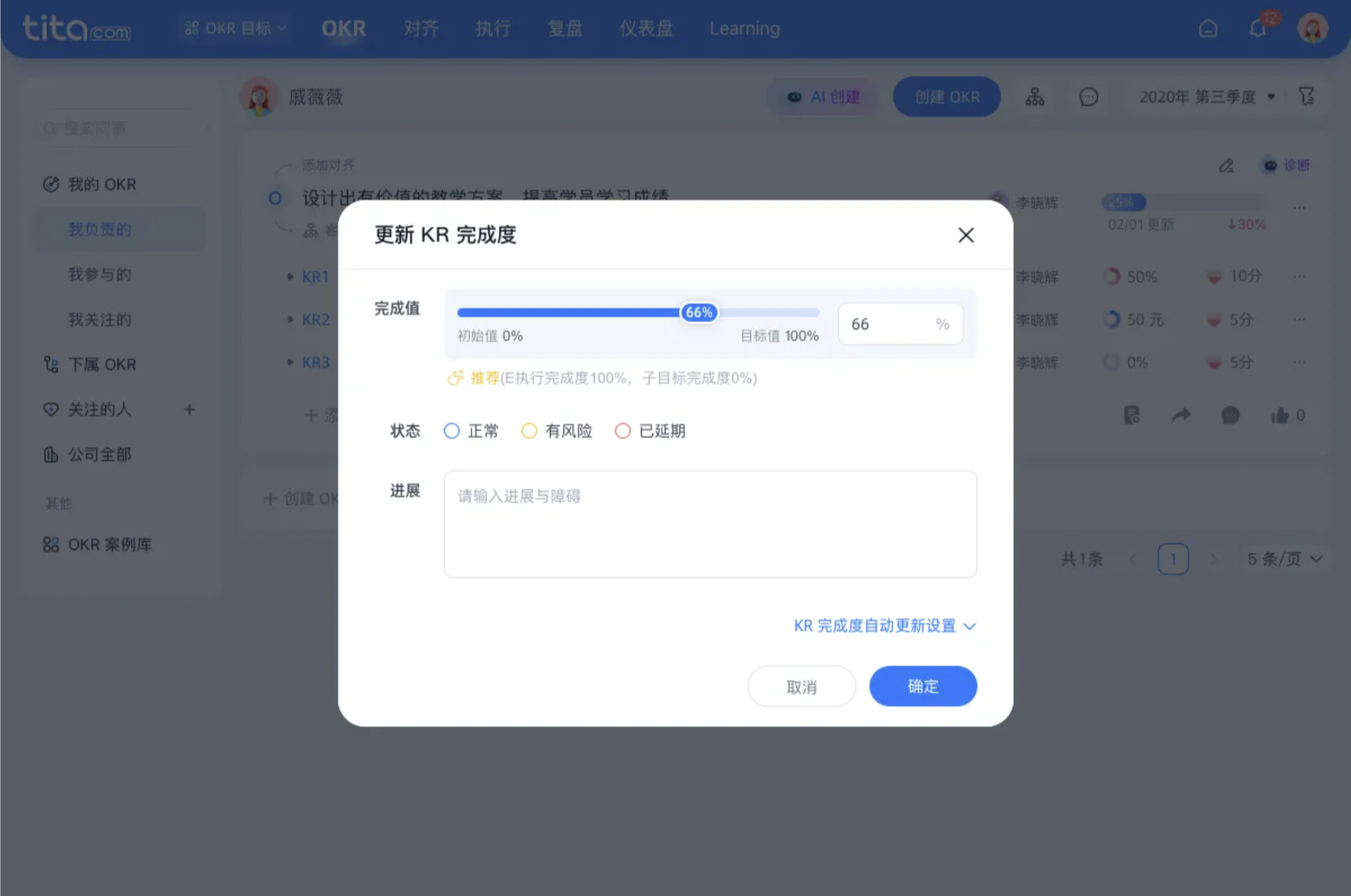Click the home icon in top bar

tap(1208, 29)
